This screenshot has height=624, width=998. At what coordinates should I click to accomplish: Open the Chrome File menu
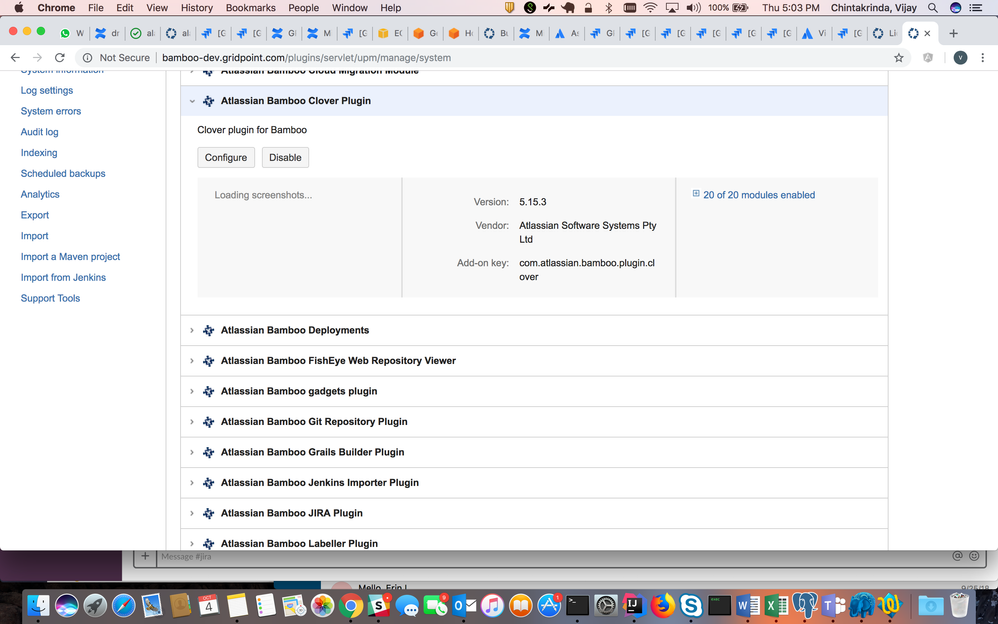95,8
